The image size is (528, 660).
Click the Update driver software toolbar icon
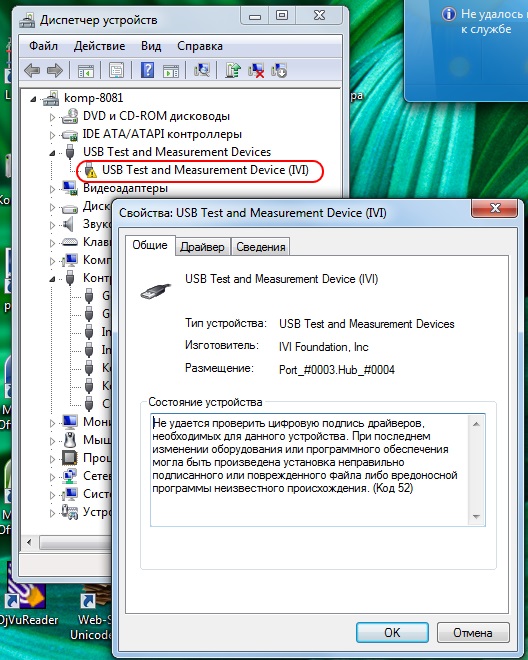coord(233,70)
